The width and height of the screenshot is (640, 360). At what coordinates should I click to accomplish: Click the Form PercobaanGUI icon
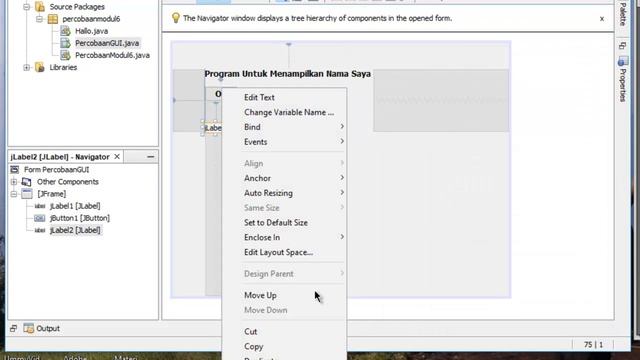pos(15,169)
